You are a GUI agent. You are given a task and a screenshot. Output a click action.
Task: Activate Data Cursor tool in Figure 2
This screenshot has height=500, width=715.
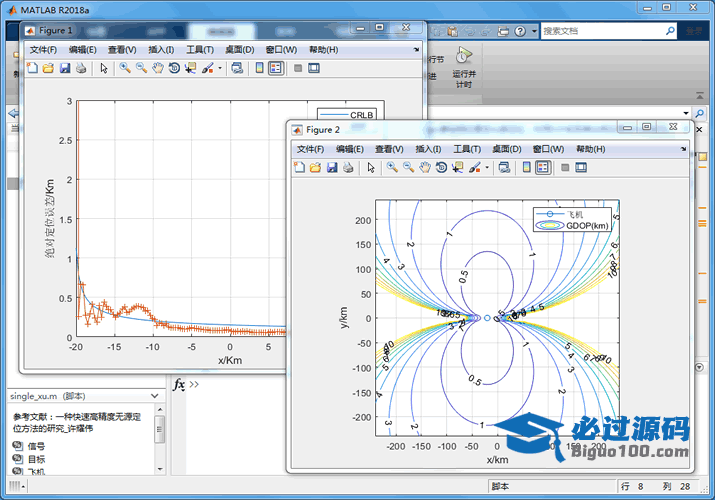coord(456,167)
